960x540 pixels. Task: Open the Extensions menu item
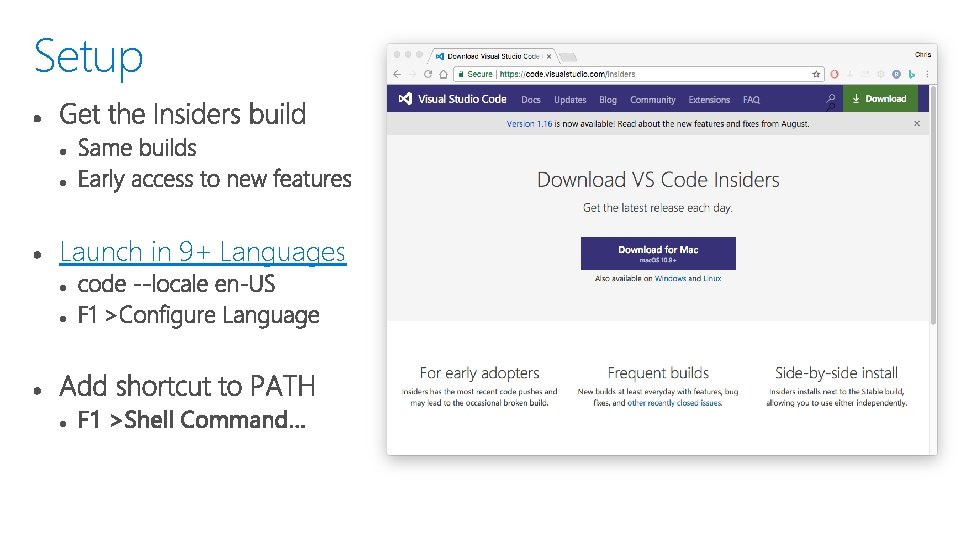(709, 100)
